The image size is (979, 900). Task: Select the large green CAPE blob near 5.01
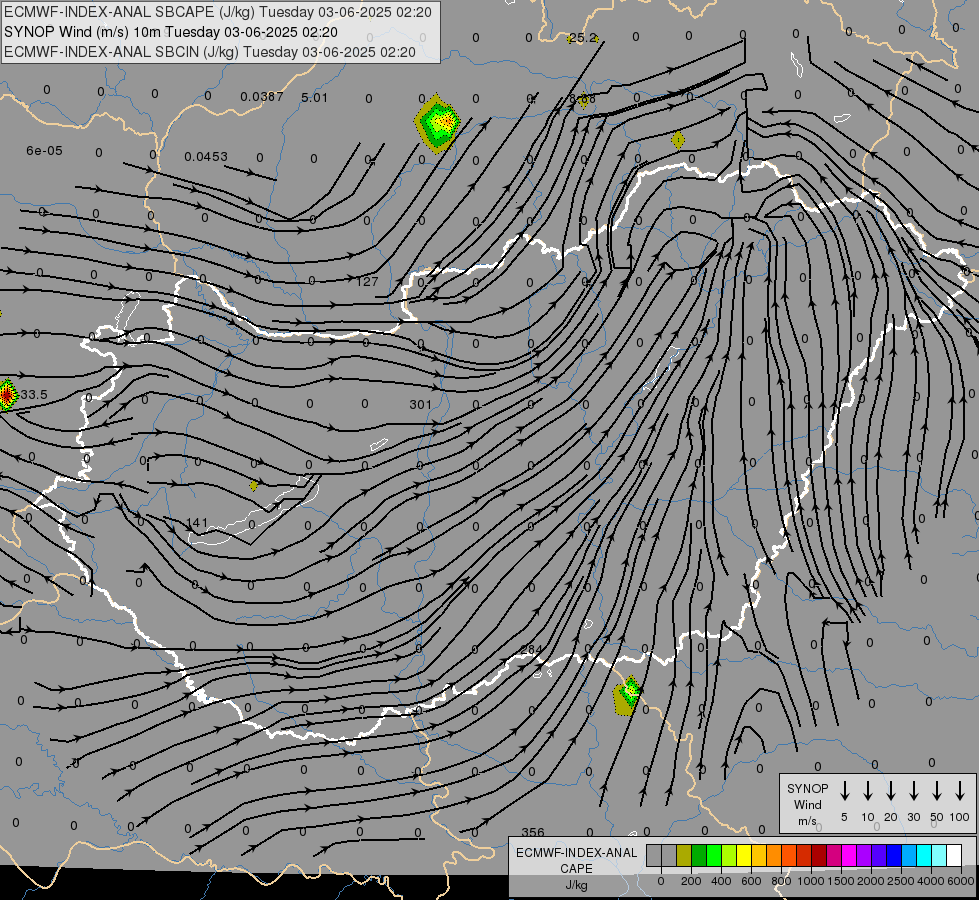438,123
